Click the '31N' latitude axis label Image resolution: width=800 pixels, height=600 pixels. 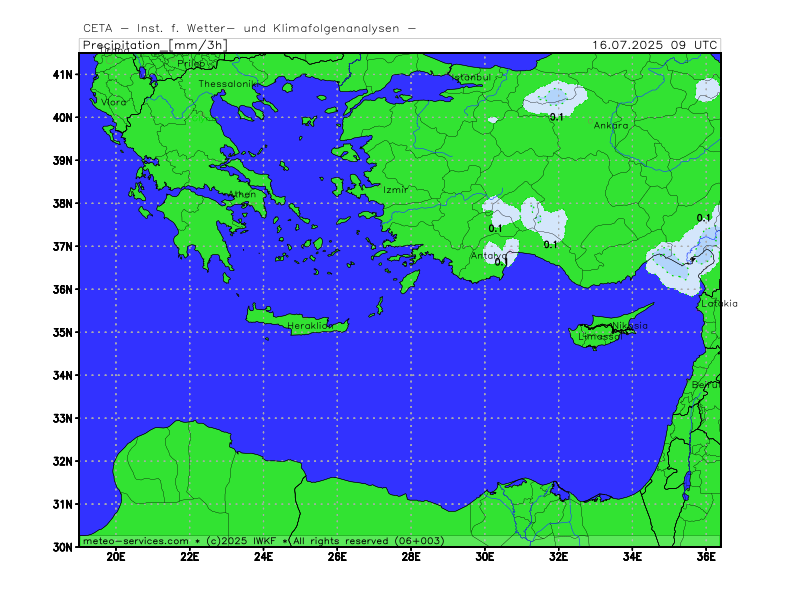pyautogui.click(x=62, y=504)
